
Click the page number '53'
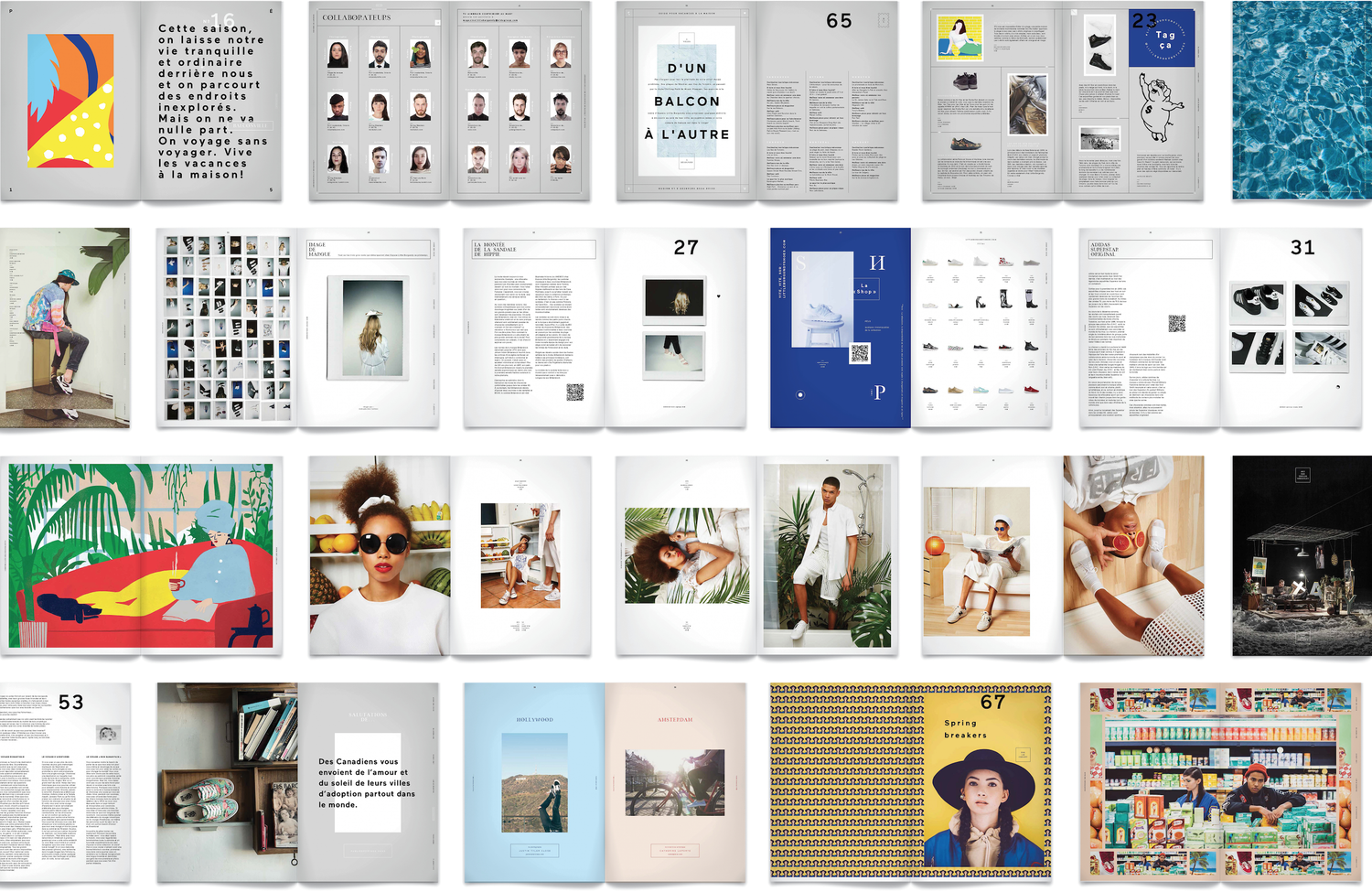[x=70, y=703]
